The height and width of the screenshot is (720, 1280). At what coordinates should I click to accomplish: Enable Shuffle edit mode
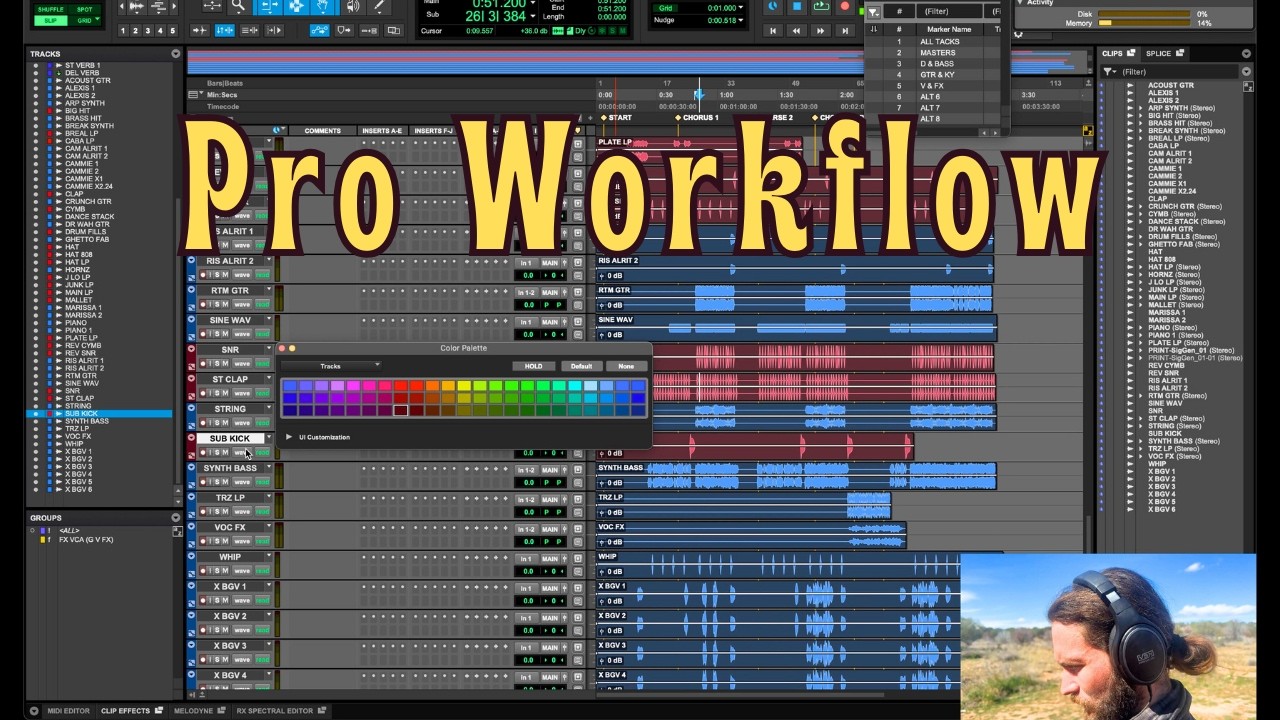click(x=51, y=10)
